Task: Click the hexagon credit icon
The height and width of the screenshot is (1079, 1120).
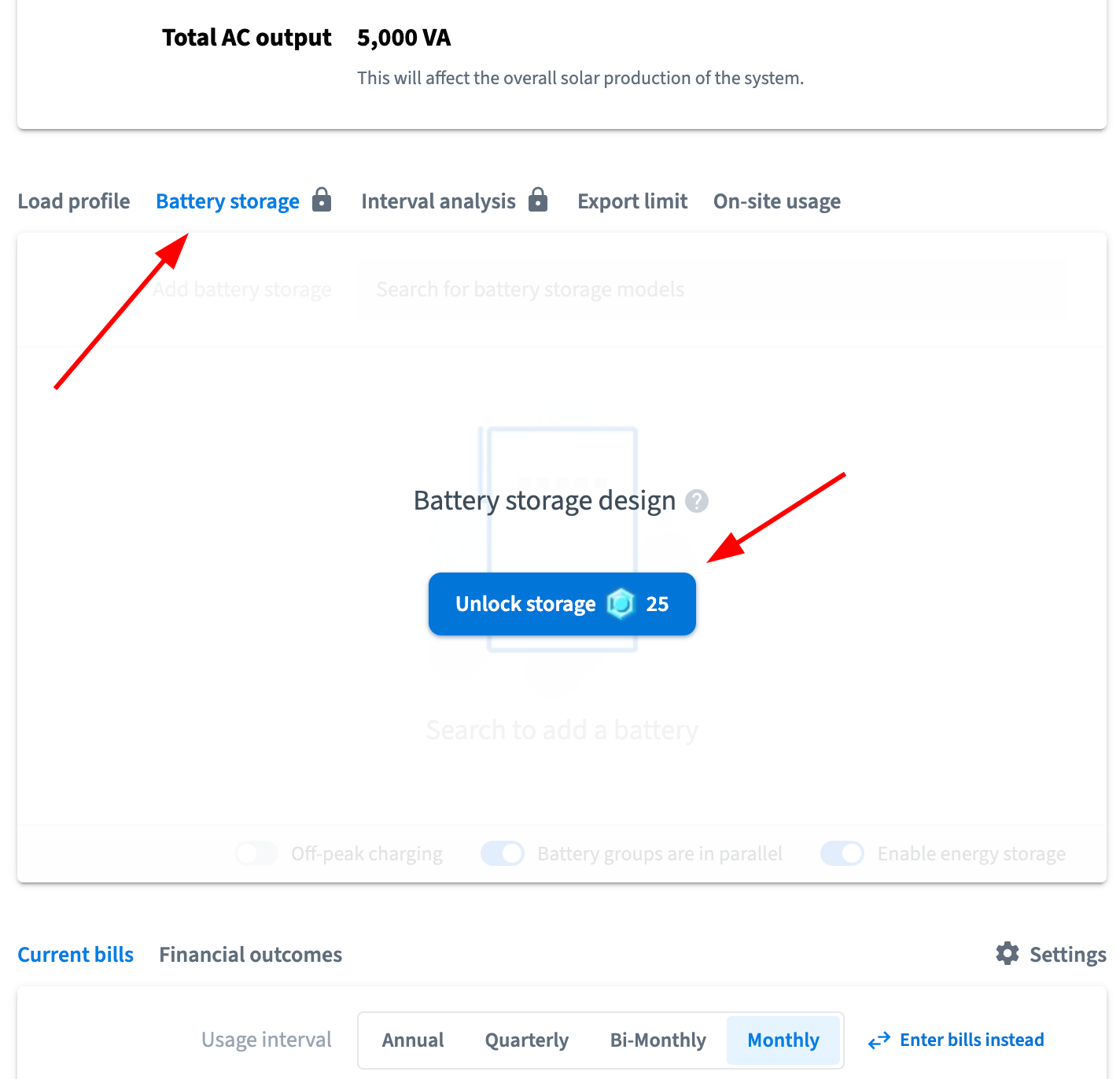Action: pyautogui.click(x=621, y=604)
